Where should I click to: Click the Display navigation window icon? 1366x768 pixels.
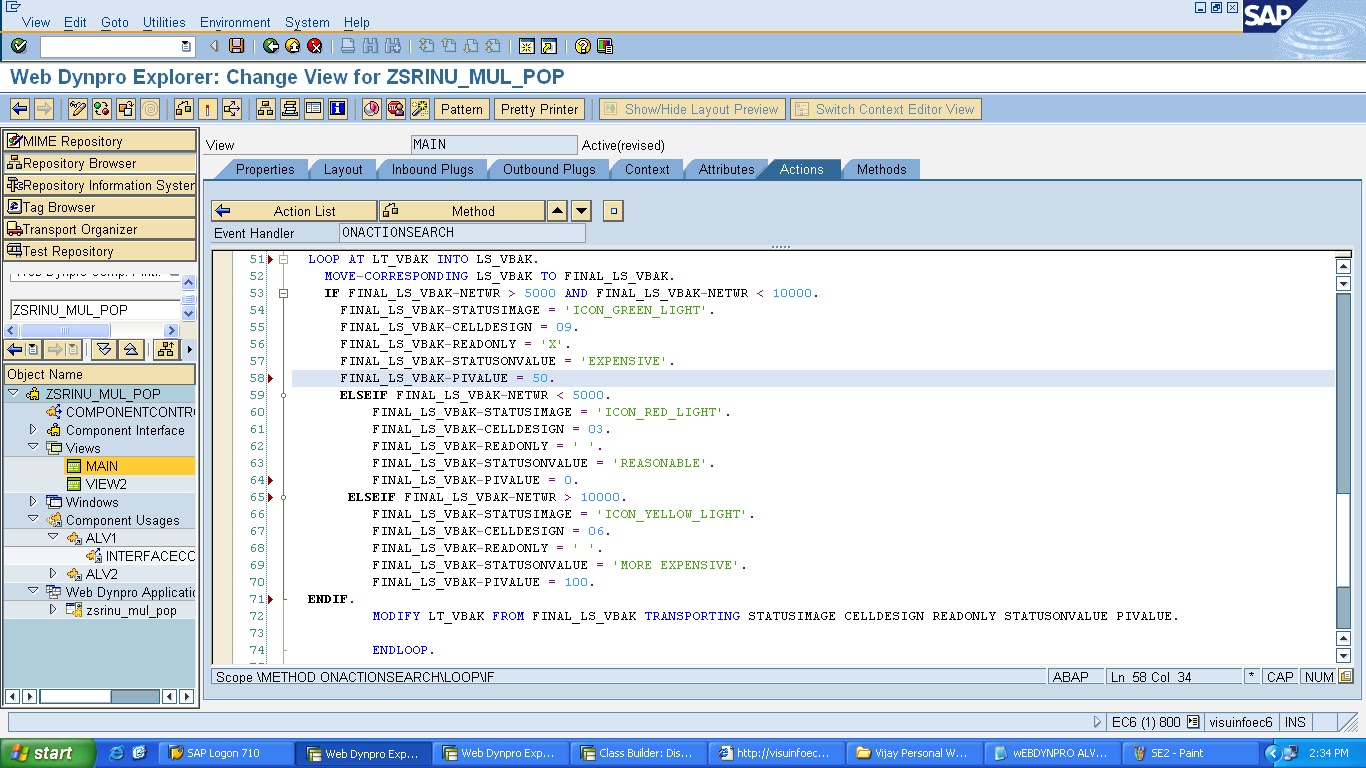pos(290,109)
